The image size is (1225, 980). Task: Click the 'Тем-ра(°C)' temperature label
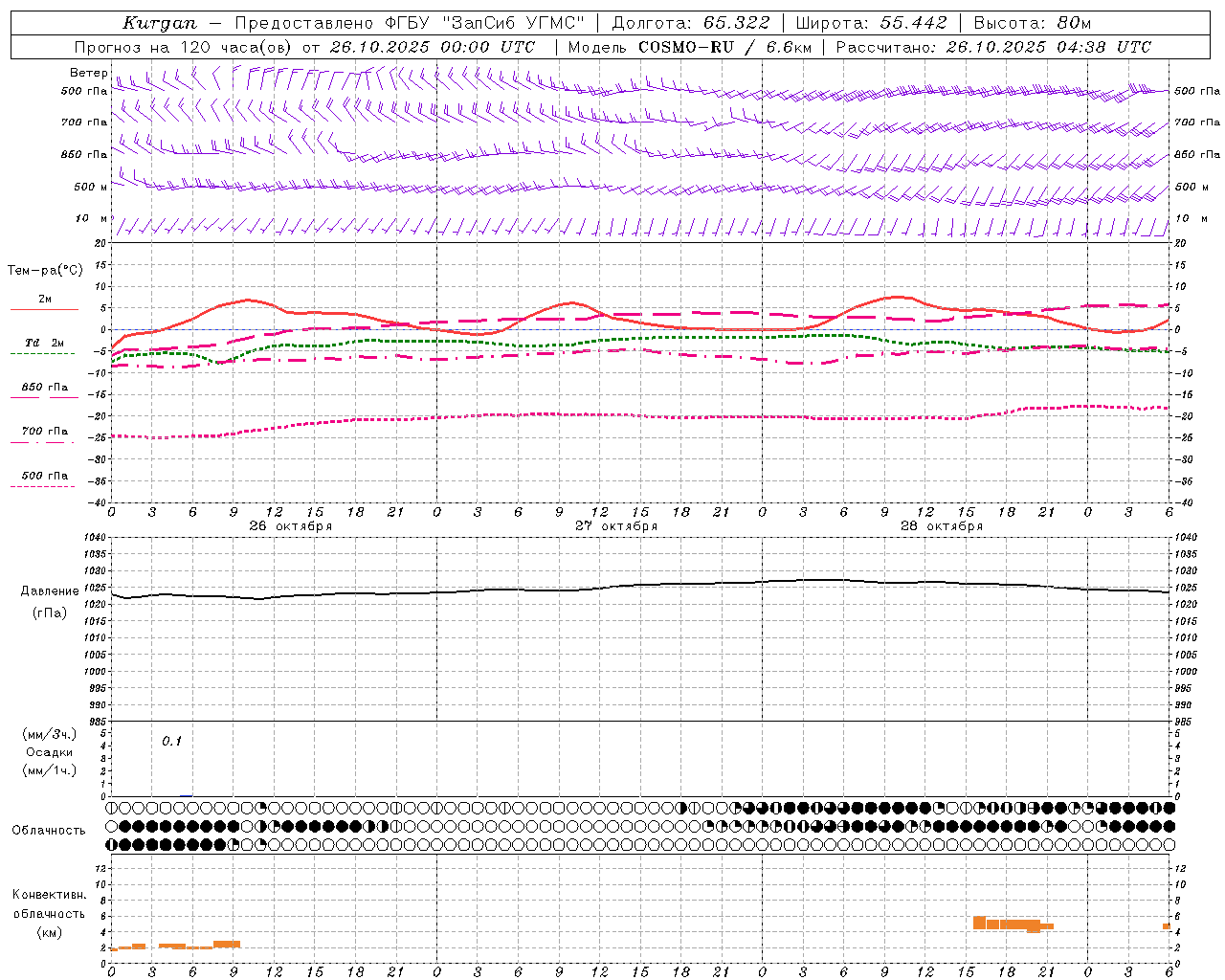coord(45,271)
